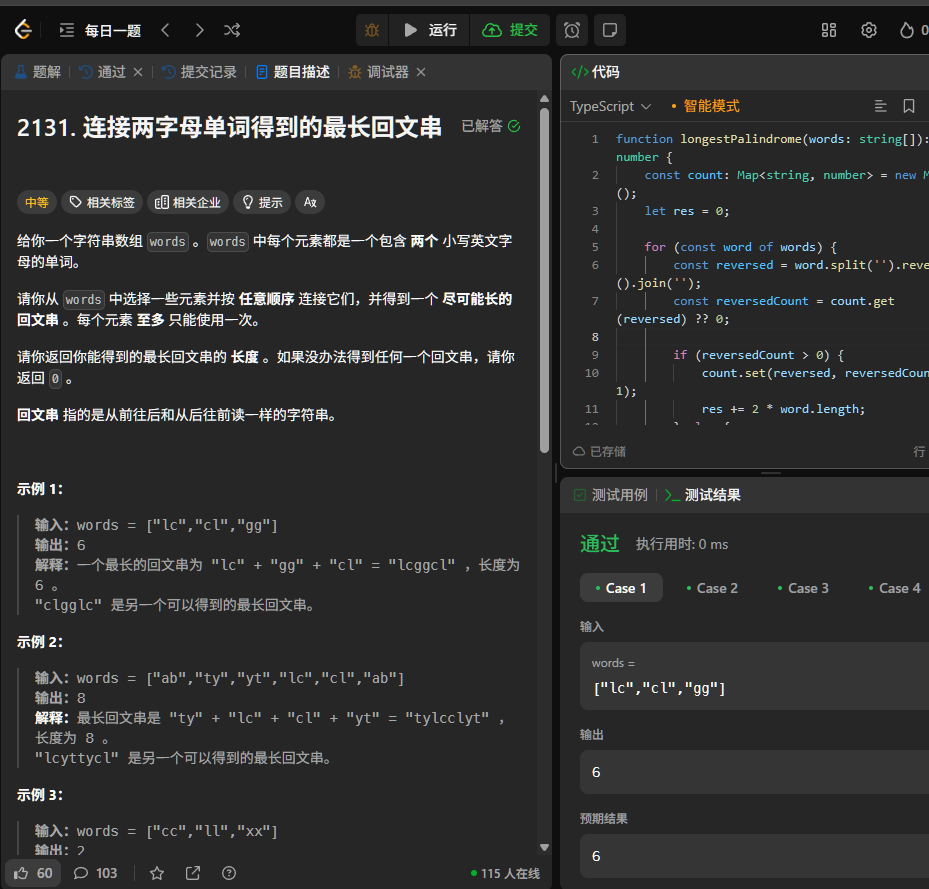Click the 预期结果 expected value 6
929x889 pixels.
tap(754, 856)
